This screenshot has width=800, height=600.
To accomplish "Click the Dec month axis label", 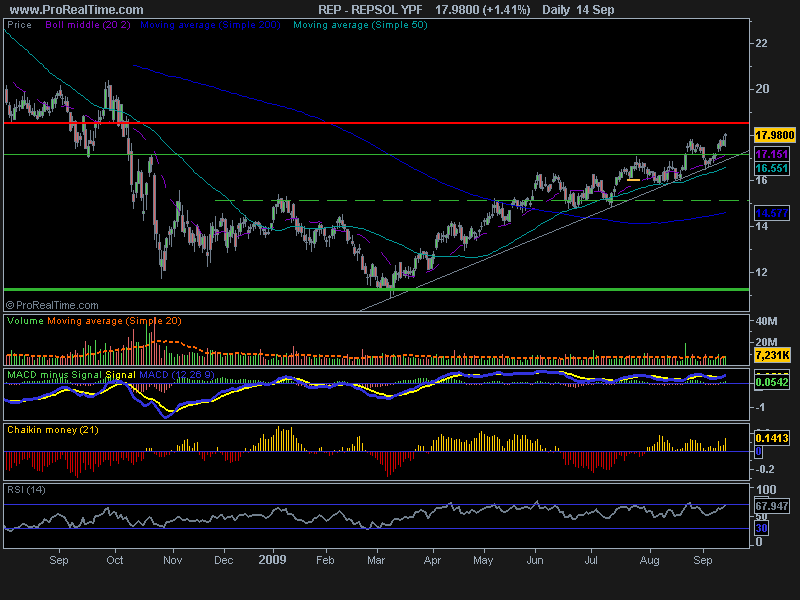I will point(223,560).
